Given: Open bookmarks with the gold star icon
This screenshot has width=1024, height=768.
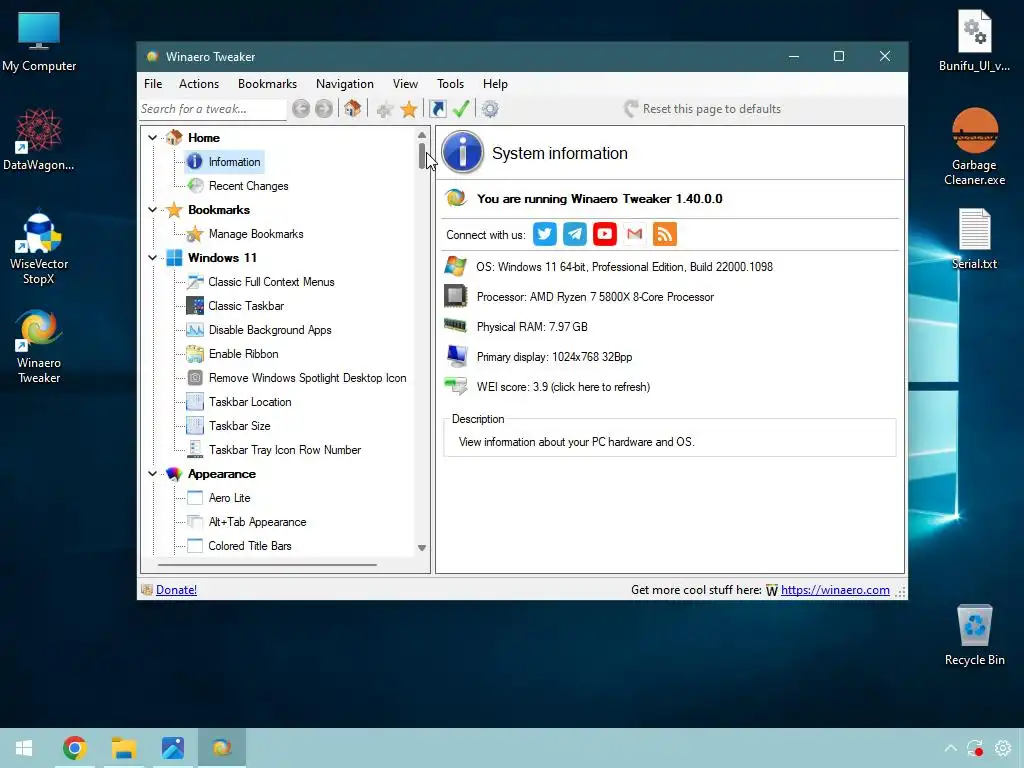Looking at the screenshot, I should (x=409, y=109).
